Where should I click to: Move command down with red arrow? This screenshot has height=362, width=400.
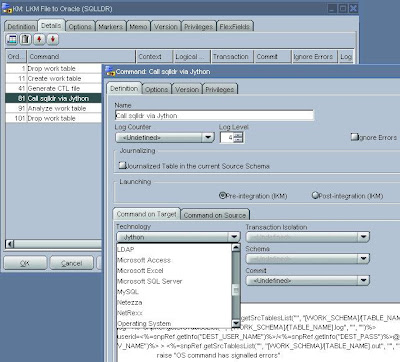tap(52, 39)
